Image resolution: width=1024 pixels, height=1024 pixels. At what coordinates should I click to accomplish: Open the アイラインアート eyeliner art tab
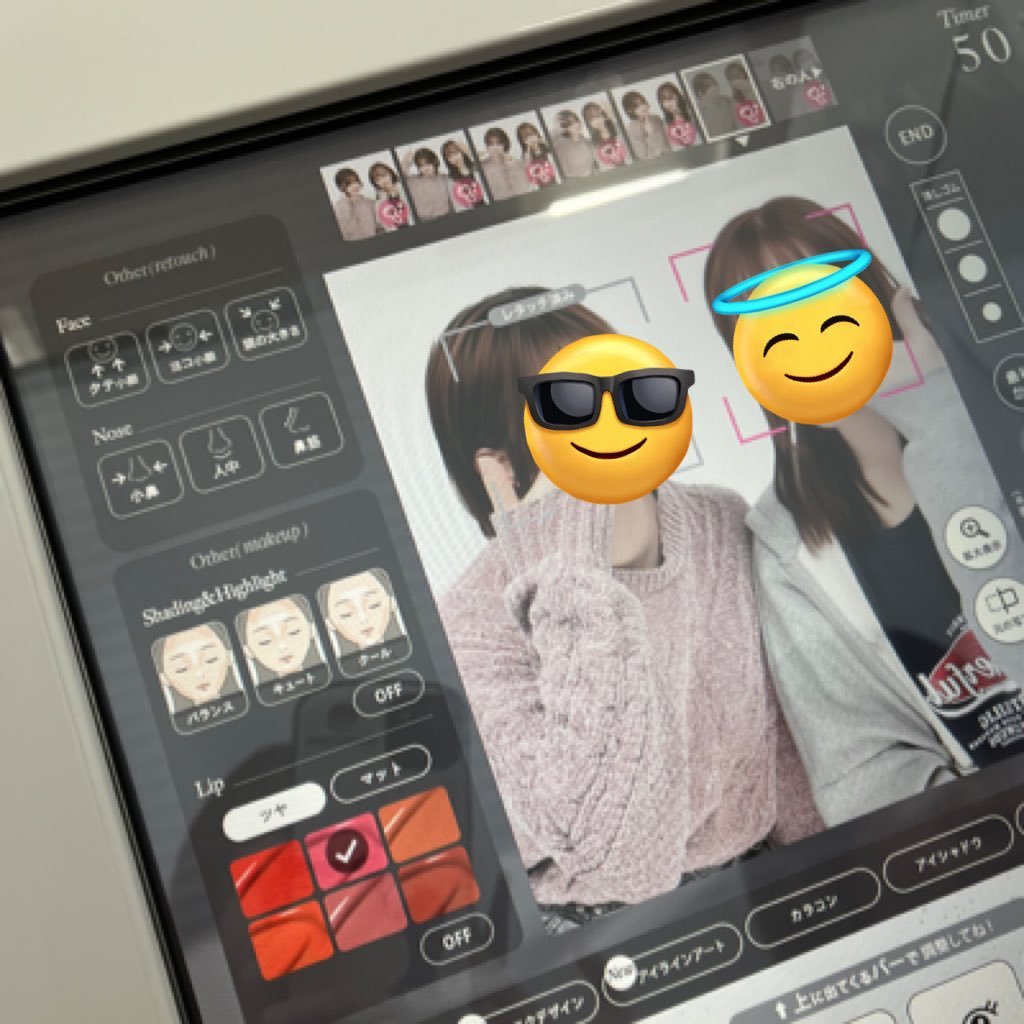coord(673,964)
